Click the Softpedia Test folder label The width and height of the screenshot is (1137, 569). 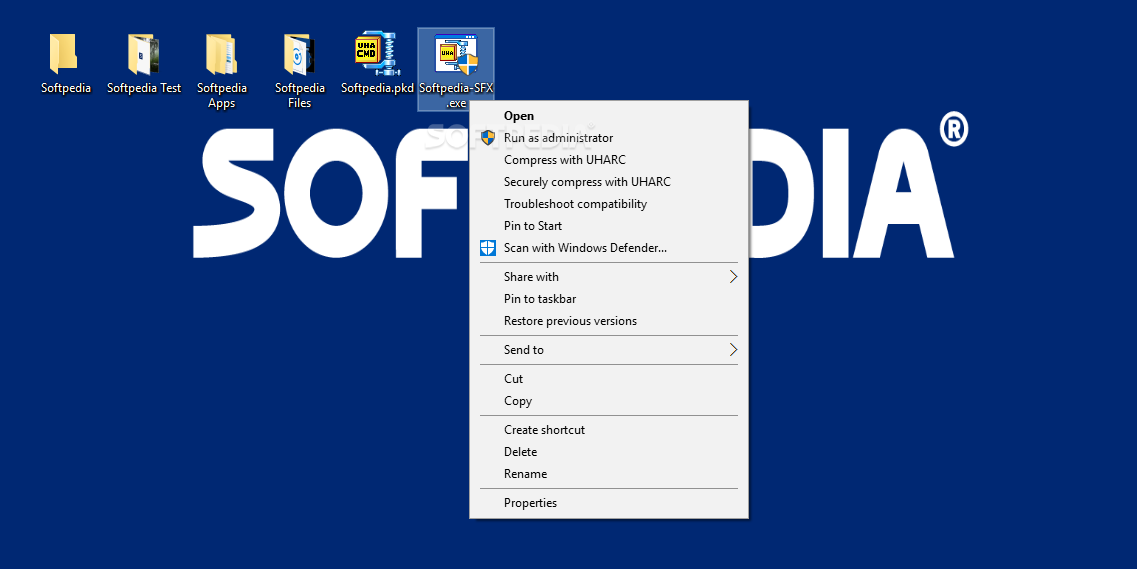click(x=144, y=88)
